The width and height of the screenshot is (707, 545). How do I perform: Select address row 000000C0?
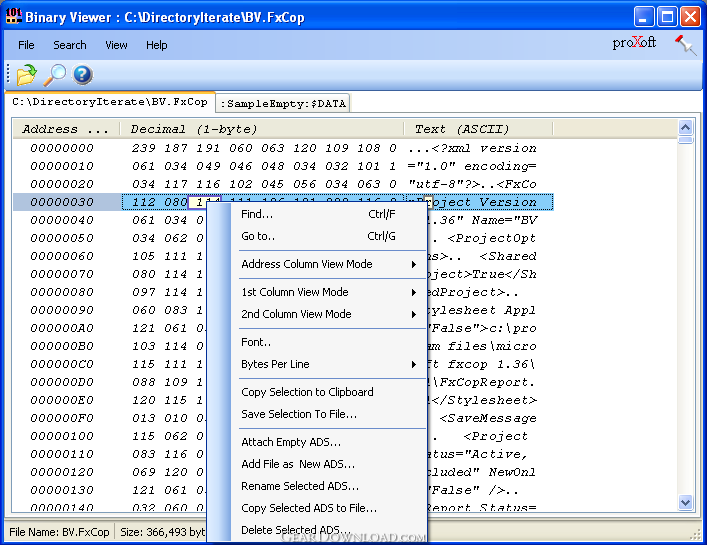(x=62, y=365)
